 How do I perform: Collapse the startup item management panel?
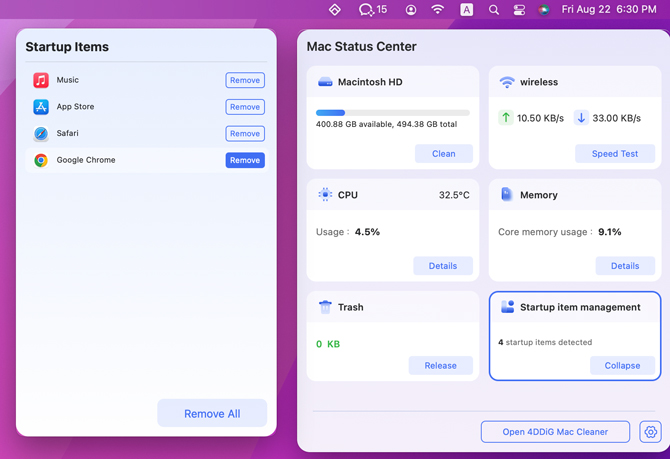pyautogui.click(x=622, y=365)
